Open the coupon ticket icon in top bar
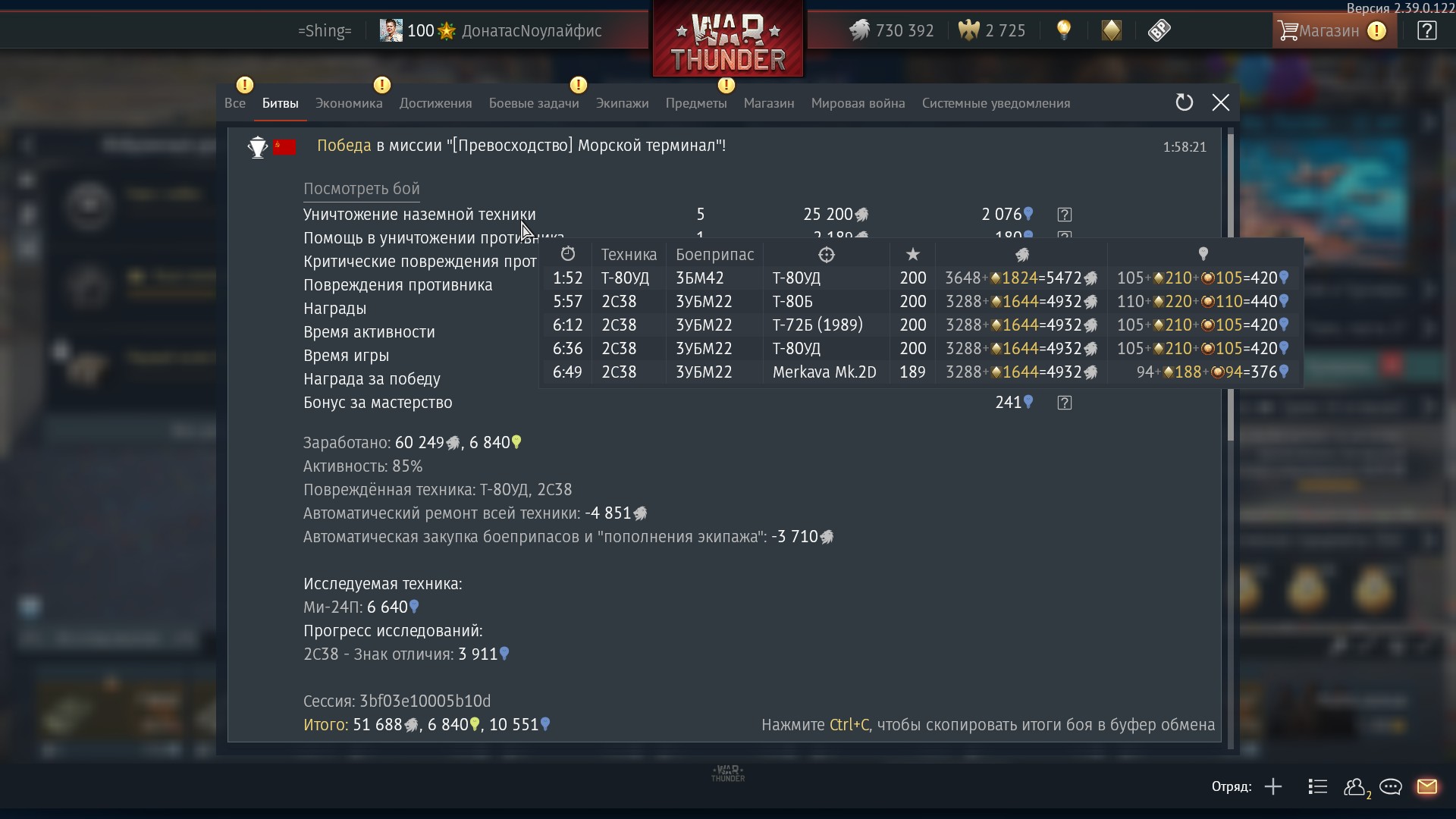This screenshot has height=819, width=1456. pyautogui.click(x=1159, y=30)
